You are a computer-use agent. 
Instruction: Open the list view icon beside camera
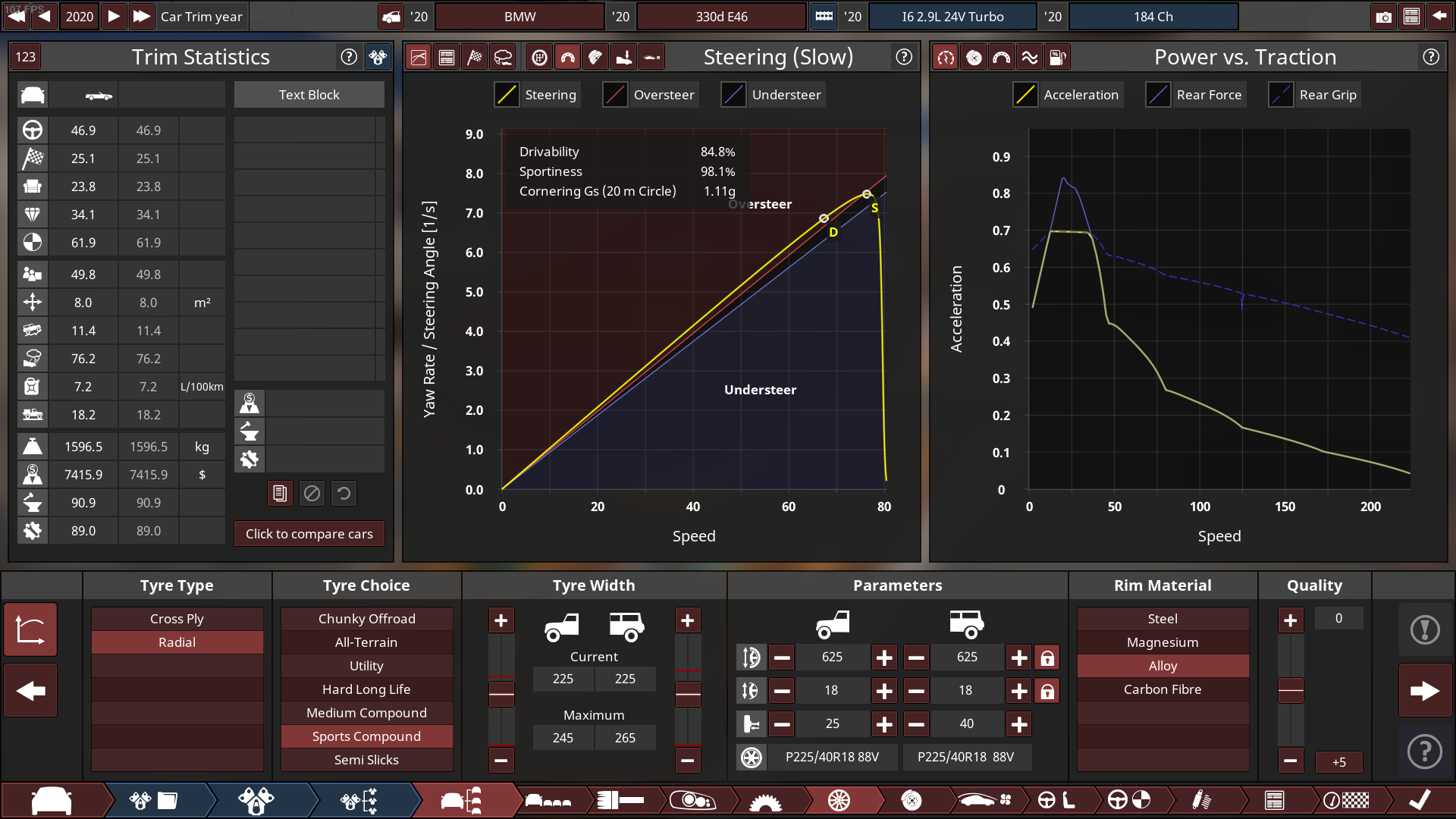pos(1411,16)
